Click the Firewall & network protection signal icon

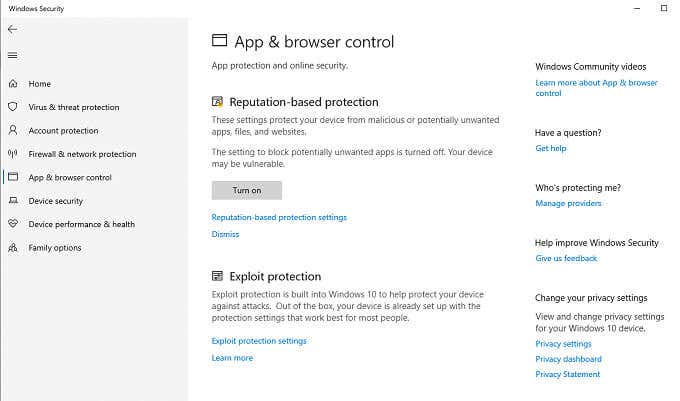13,154
